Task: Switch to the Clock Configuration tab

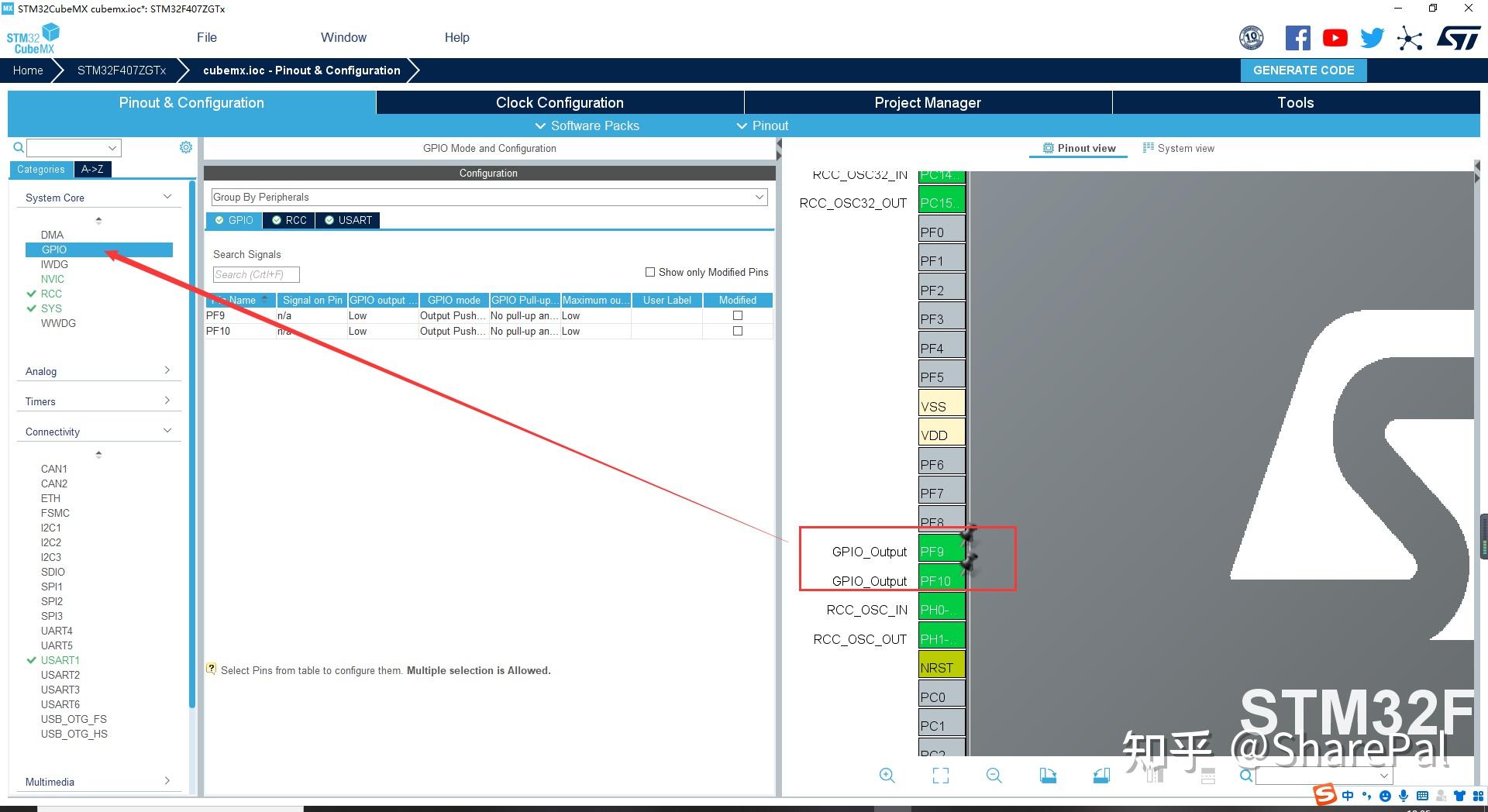Action: [x=560, y=102]
